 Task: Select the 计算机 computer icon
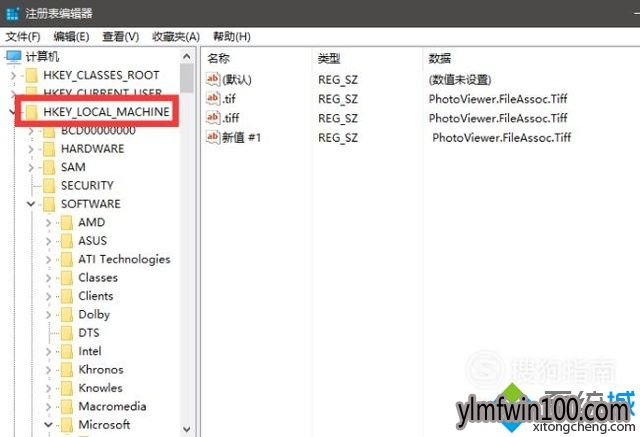(x=13, y=57)
